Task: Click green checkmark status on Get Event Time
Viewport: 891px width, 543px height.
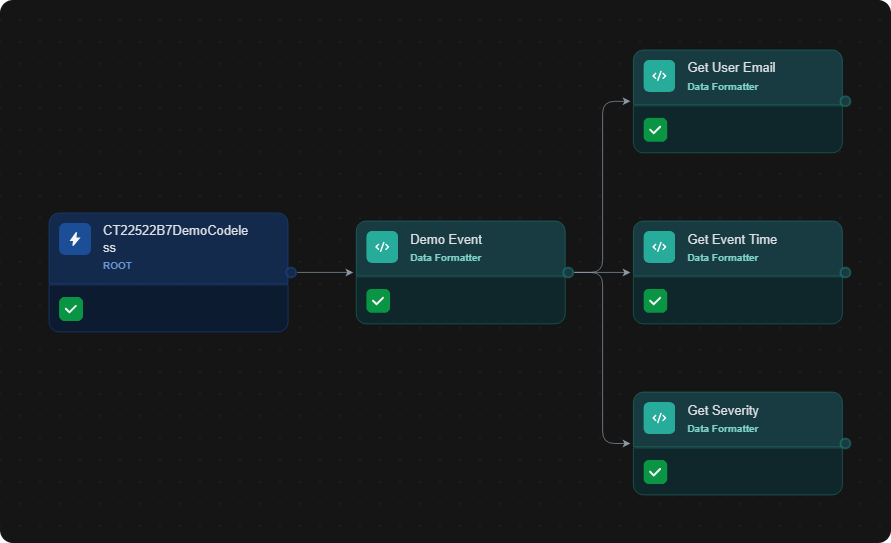Action: [x=655, y=301]
